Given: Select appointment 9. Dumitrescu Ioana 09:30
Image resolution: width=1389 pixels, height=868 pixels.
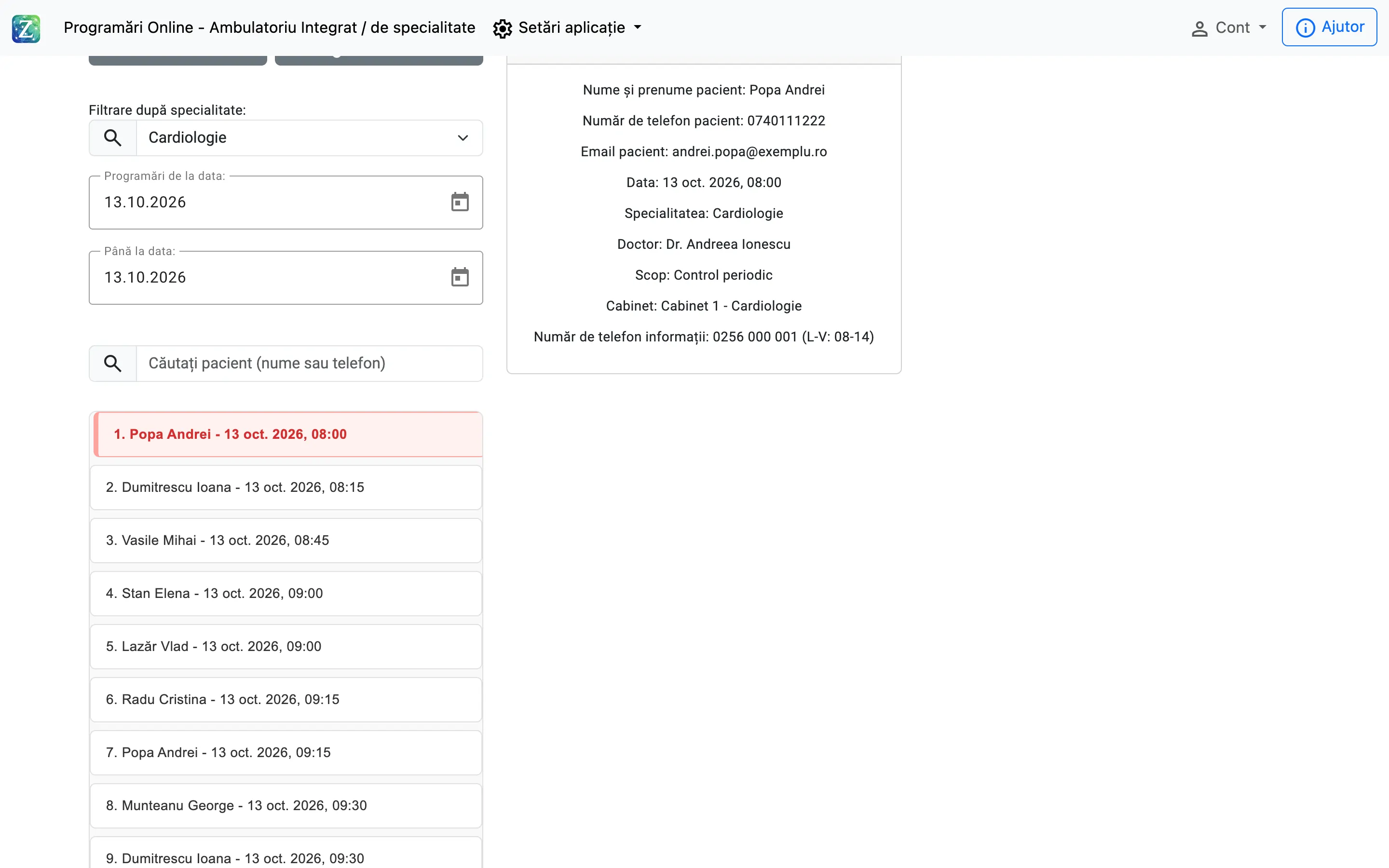Looking at the screenshot, I should (x=286, y=853).
